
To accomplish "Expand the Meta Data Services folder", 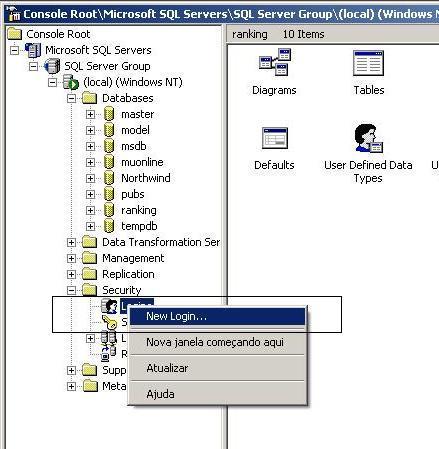I will pos(71,386).
